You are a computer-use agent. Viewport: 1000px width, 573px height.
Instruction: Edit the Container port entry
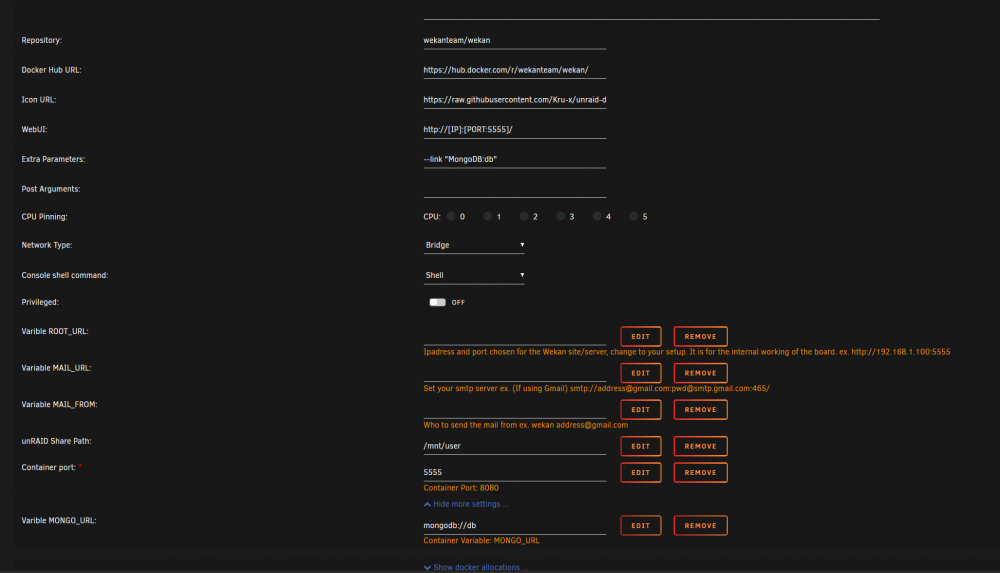tap(640, 472)
